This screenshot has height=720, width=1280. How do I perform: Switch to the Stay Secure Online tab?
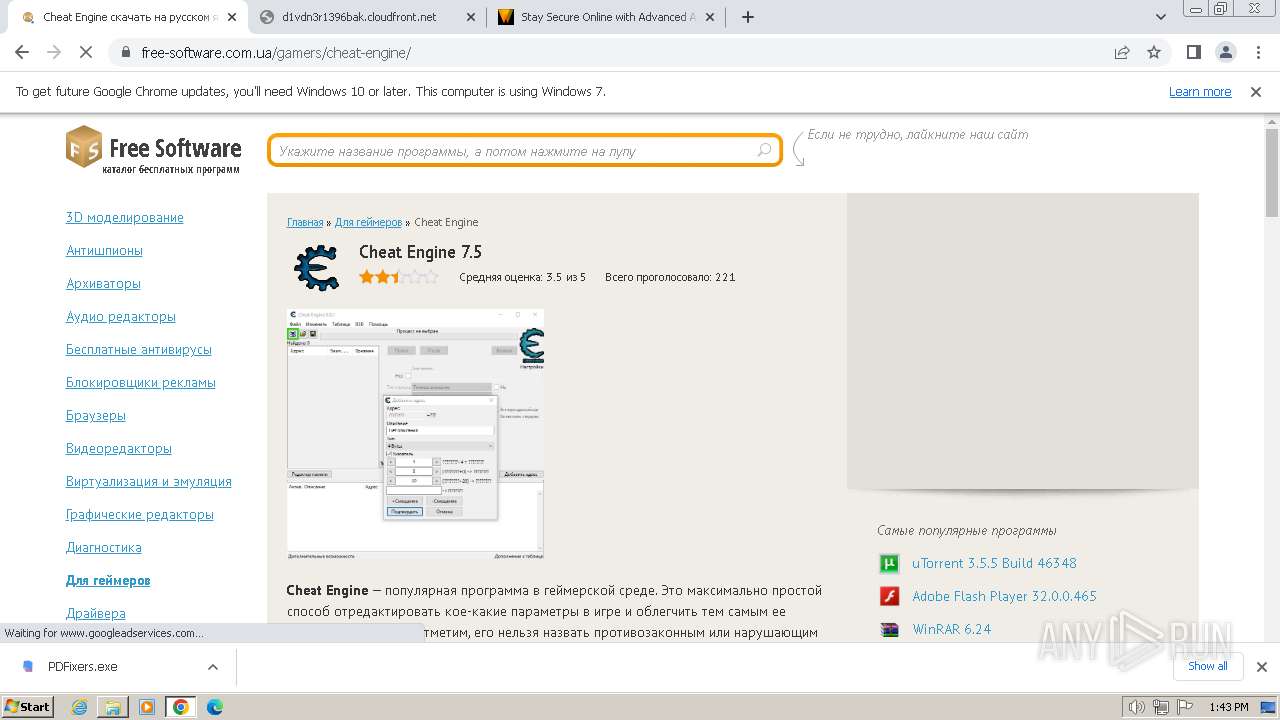(x=606, y=17)
